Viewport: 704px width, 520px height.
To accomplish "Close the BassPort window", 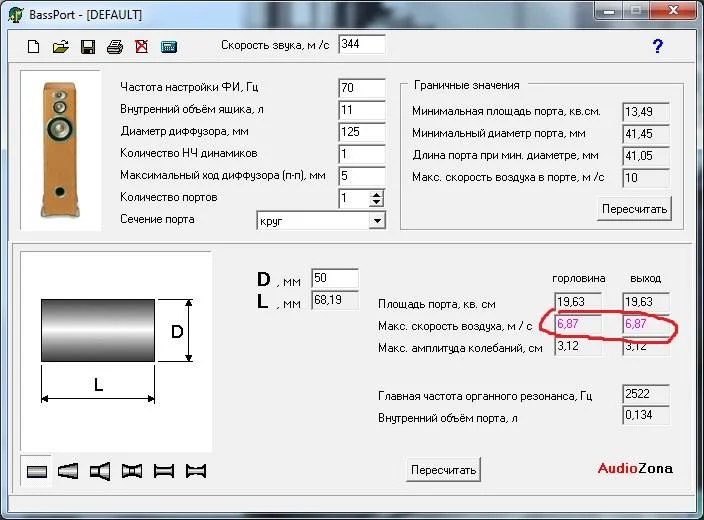I will tap(673, 11).
